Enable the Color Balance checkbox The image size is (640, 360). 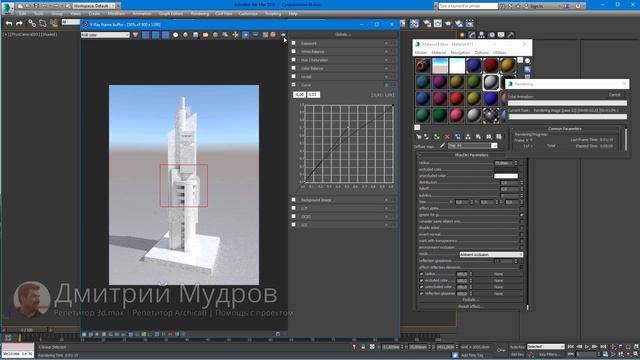(293, 68)
